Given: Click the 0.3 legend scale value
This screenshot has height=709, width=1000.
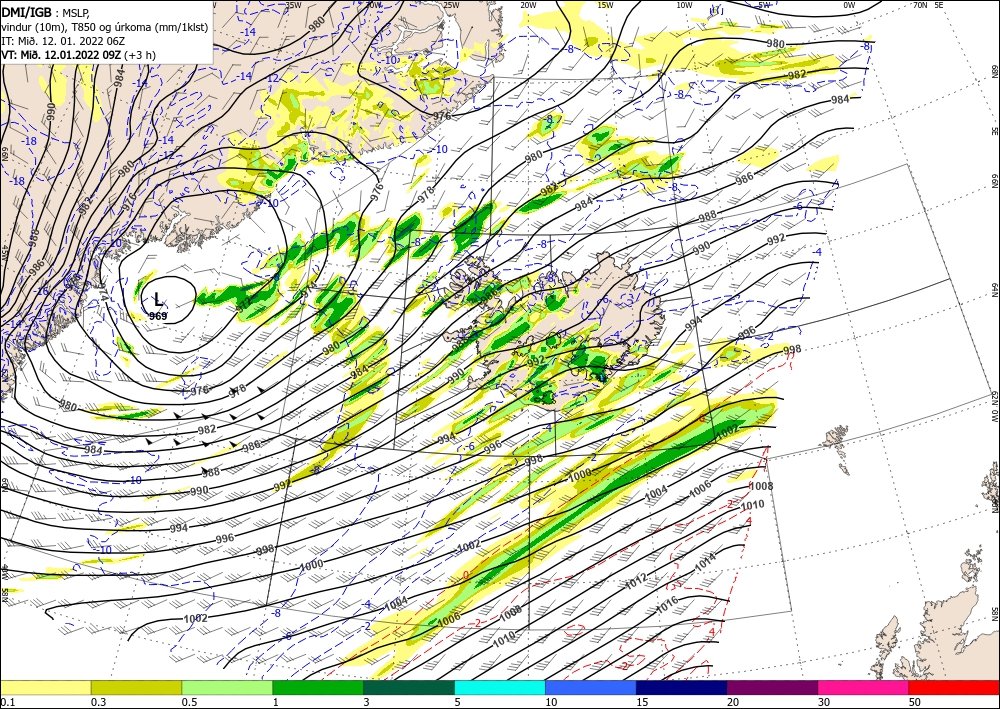Looking at the screenshot, I should (x=98, y=702).
